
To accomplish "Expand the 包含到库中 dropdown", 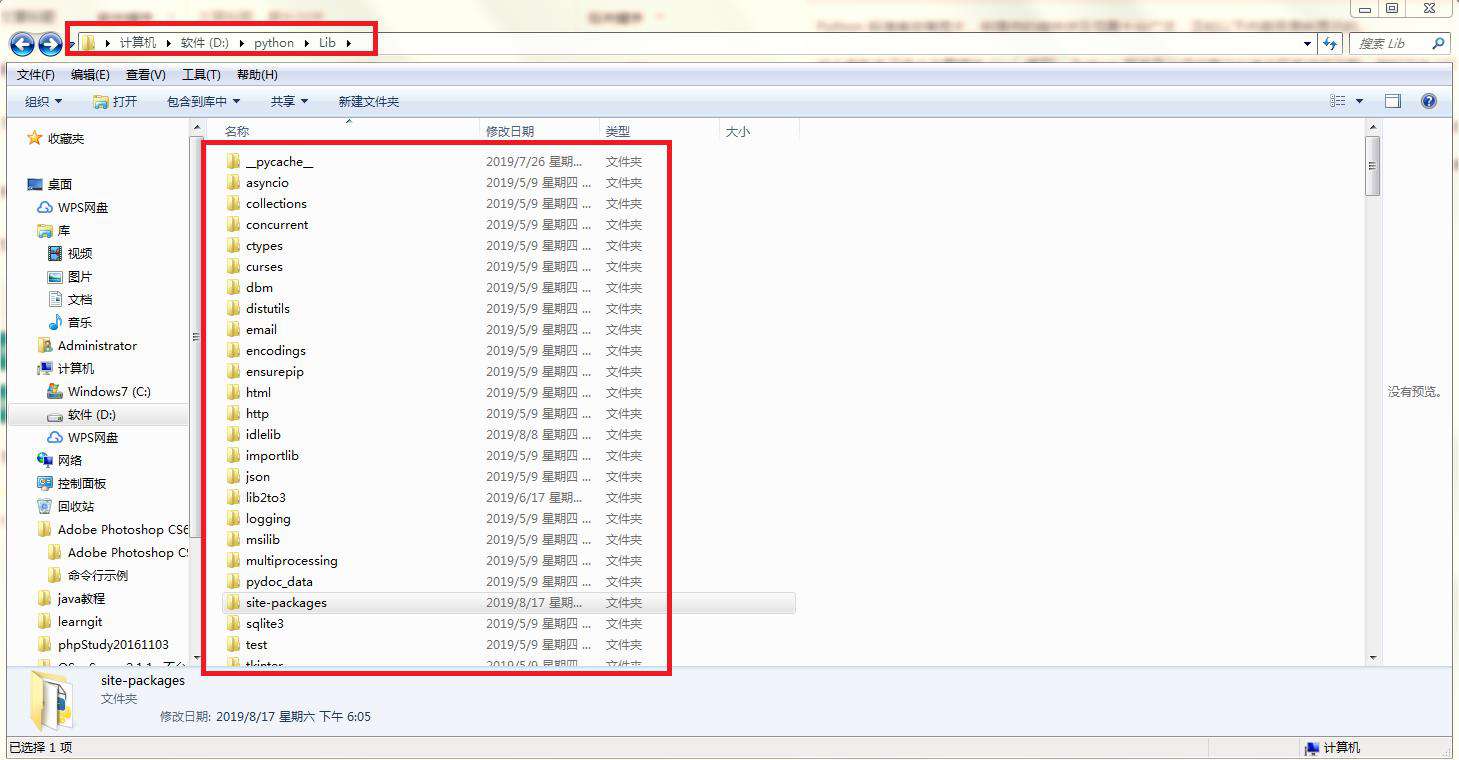I will click(203, 101).
